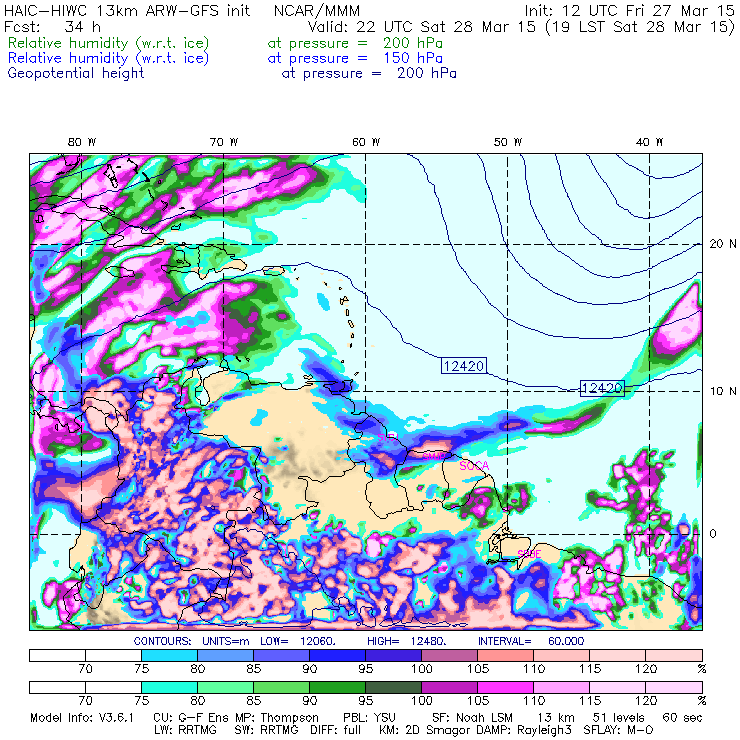Click the '60 sec' footer entry

682,718
